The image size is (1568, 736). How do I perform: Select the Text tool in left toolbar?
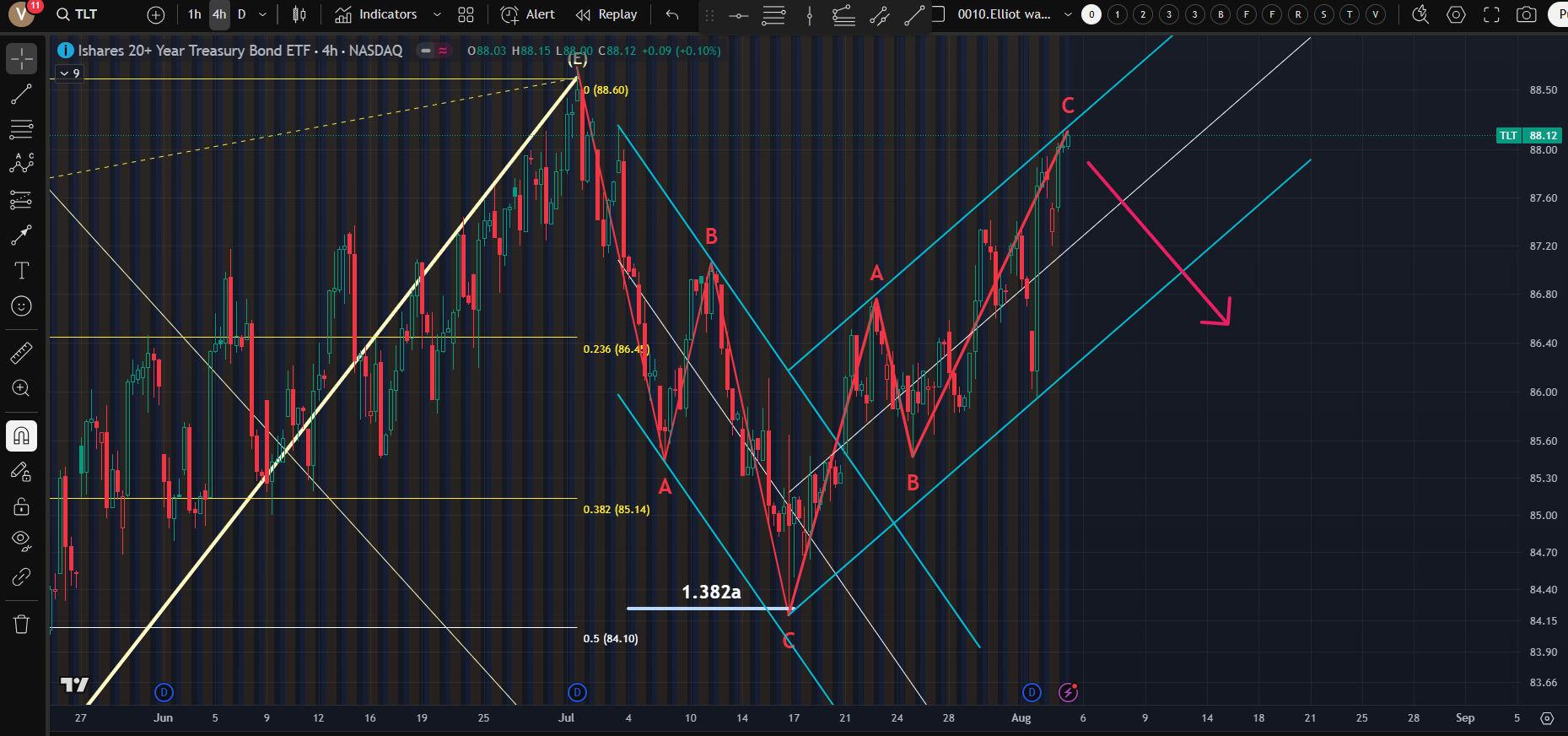21,271
